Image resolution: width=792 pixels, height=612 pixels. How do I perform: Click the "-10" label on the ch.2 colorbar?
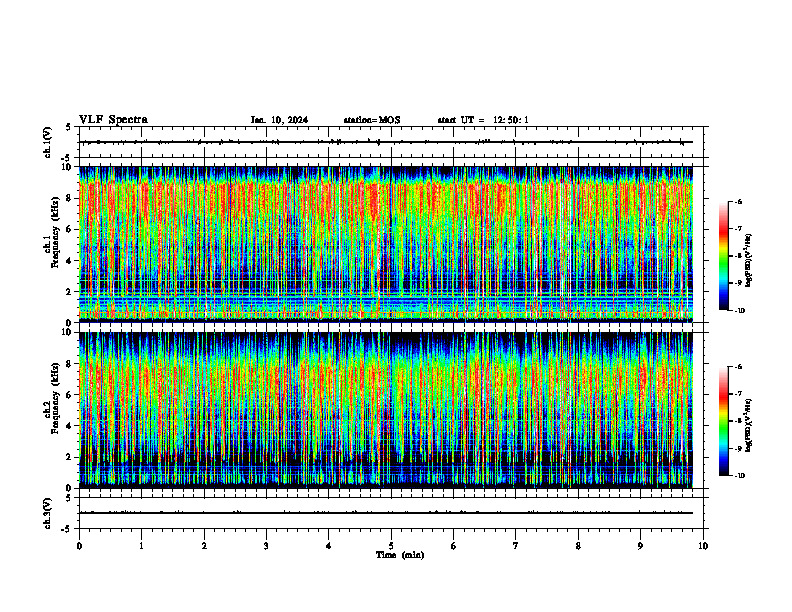click(x=739, y=476)
